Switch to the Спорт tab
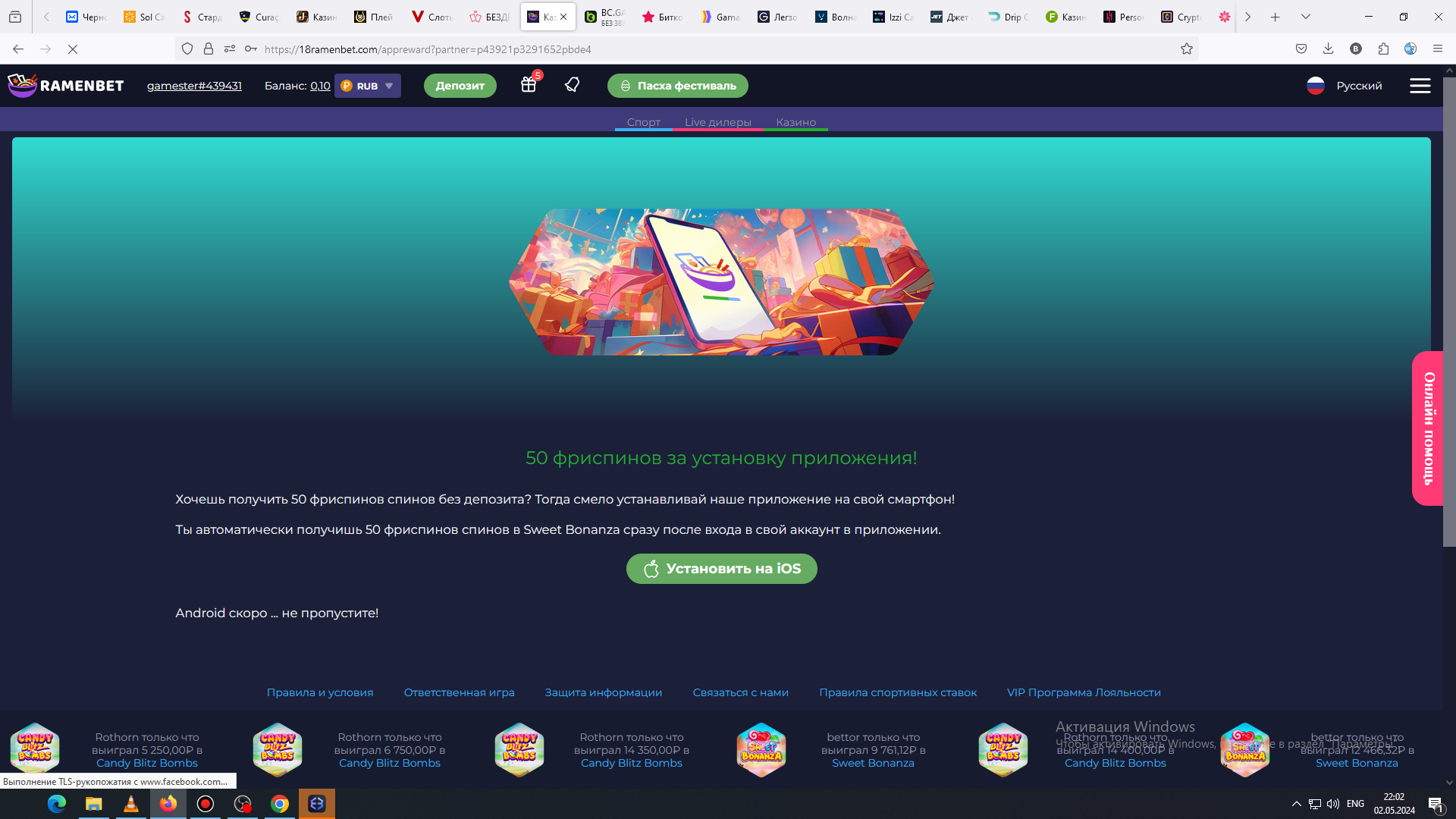The height and width of the screenshot is (819, 1456). (643, 122)
